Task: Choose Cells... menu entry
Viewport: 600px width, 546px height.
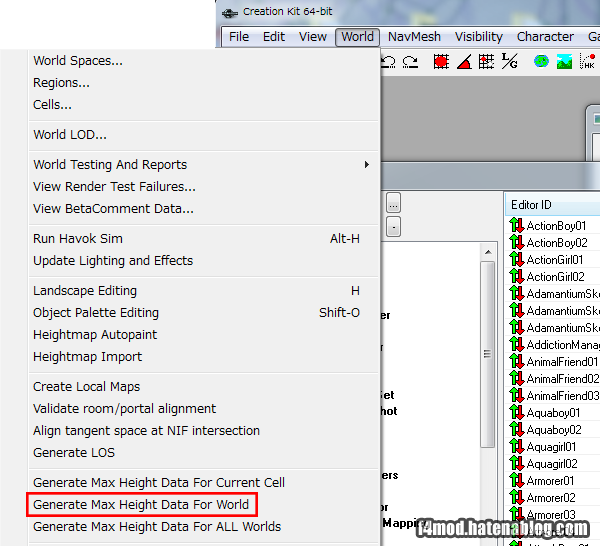Action: click(x=204, y=104)
